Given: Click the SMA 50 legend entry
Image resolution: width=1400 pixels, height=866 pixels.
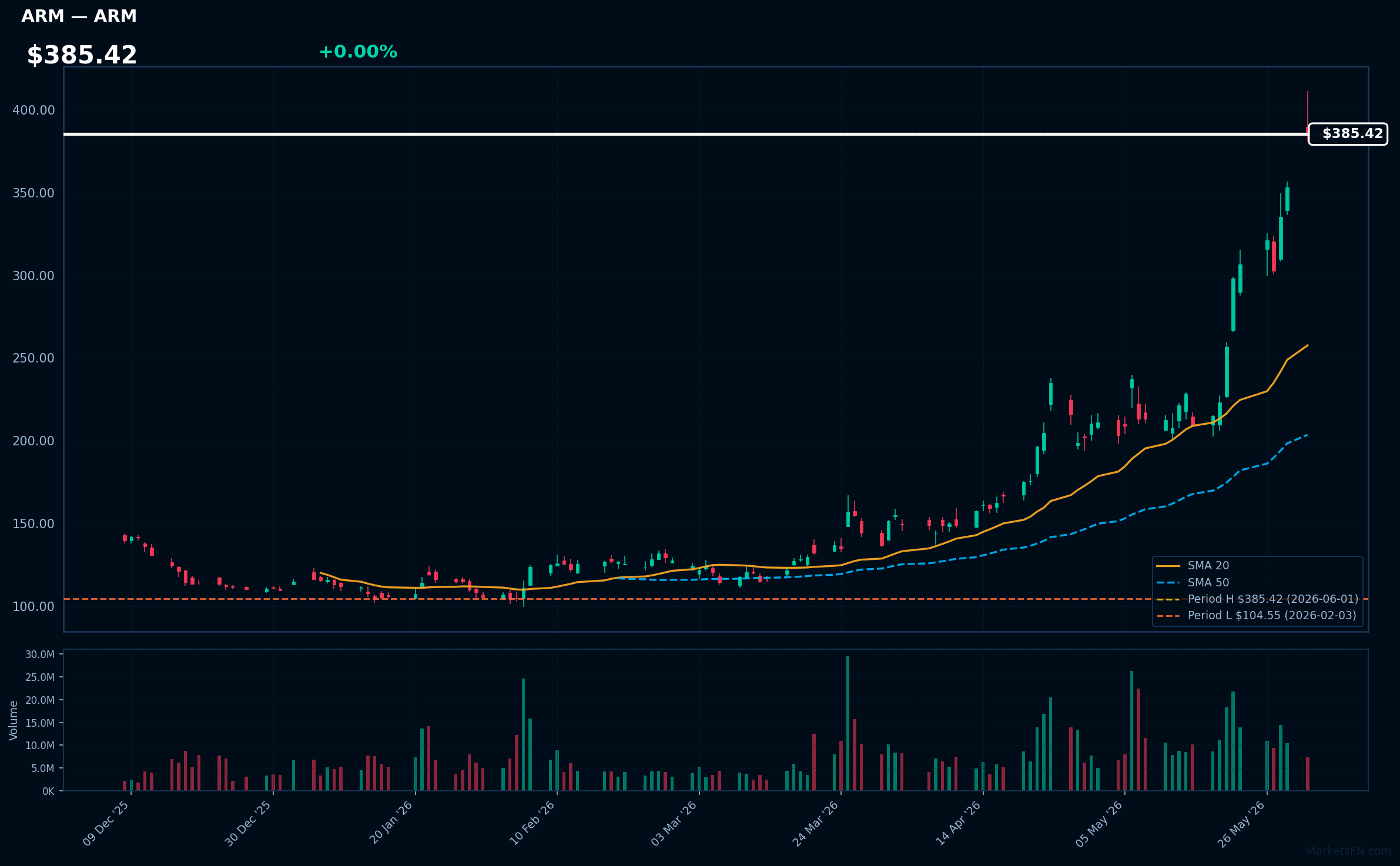Looking at the screenshot, I should coord(1193,583).
